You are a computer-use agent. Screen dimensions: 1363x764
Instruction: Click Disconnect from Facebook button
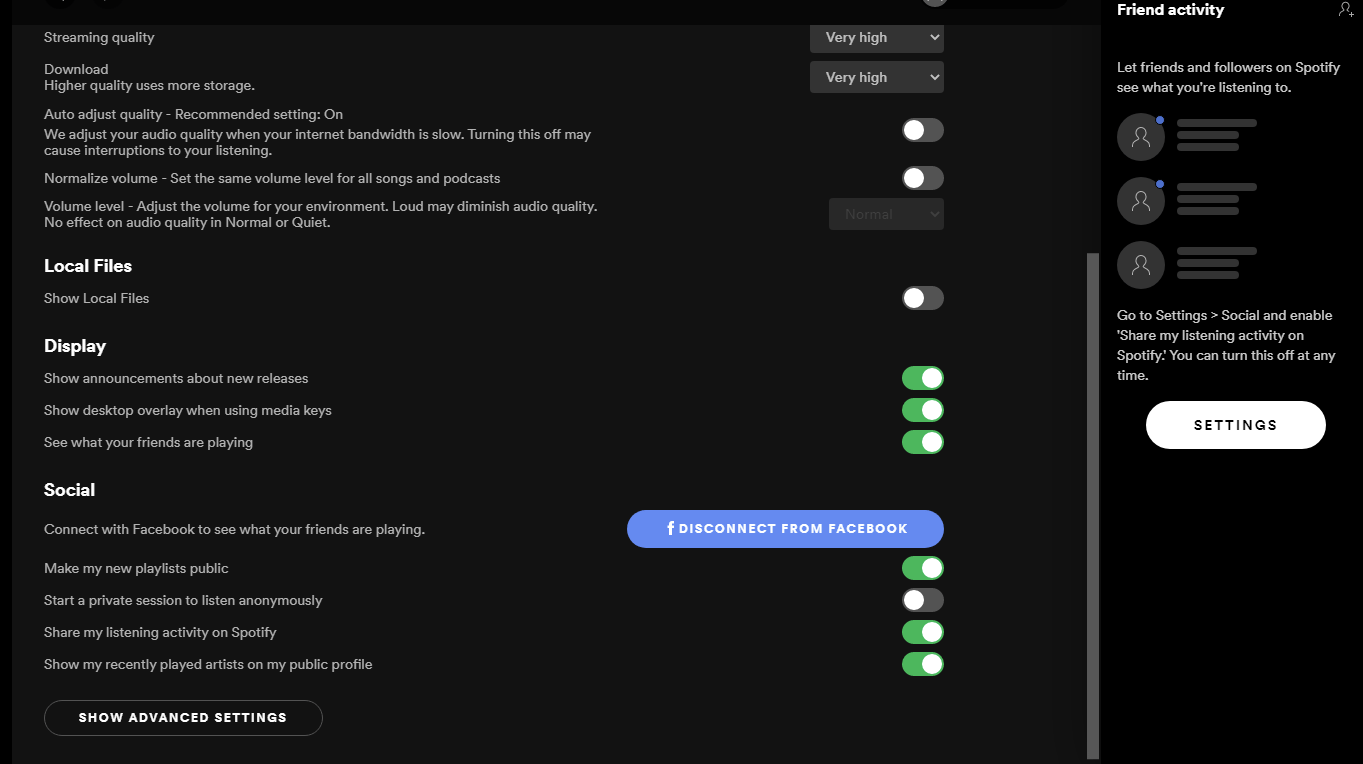(785, 529)
